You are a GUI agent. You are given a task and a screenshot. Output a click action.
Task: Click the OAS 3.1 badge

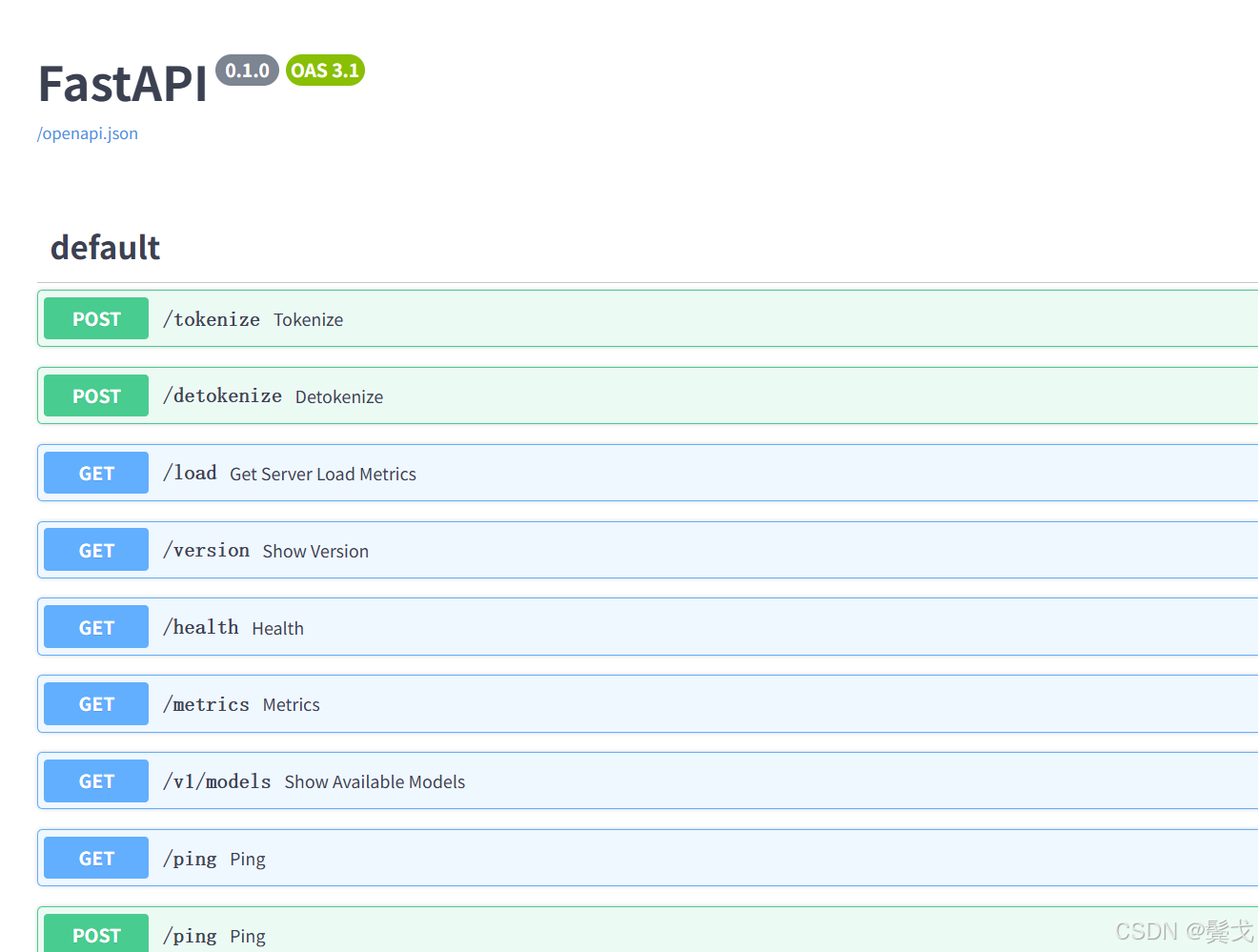[325, 71]
